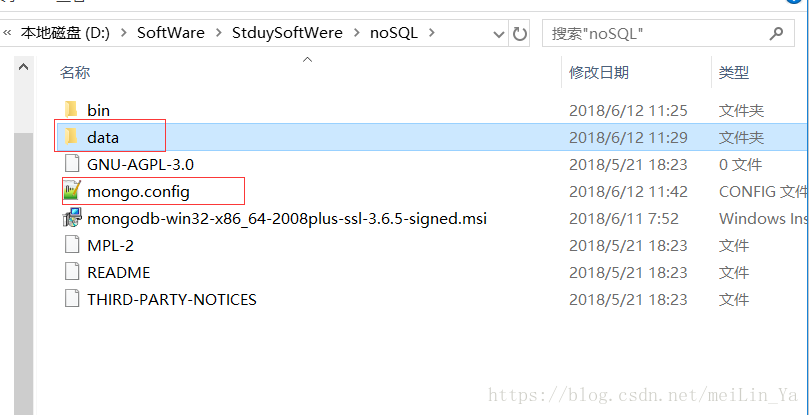Expand the chevron after noSQL breadcrumb
This screenshot has height=415, width=809.
pos(431,33)
